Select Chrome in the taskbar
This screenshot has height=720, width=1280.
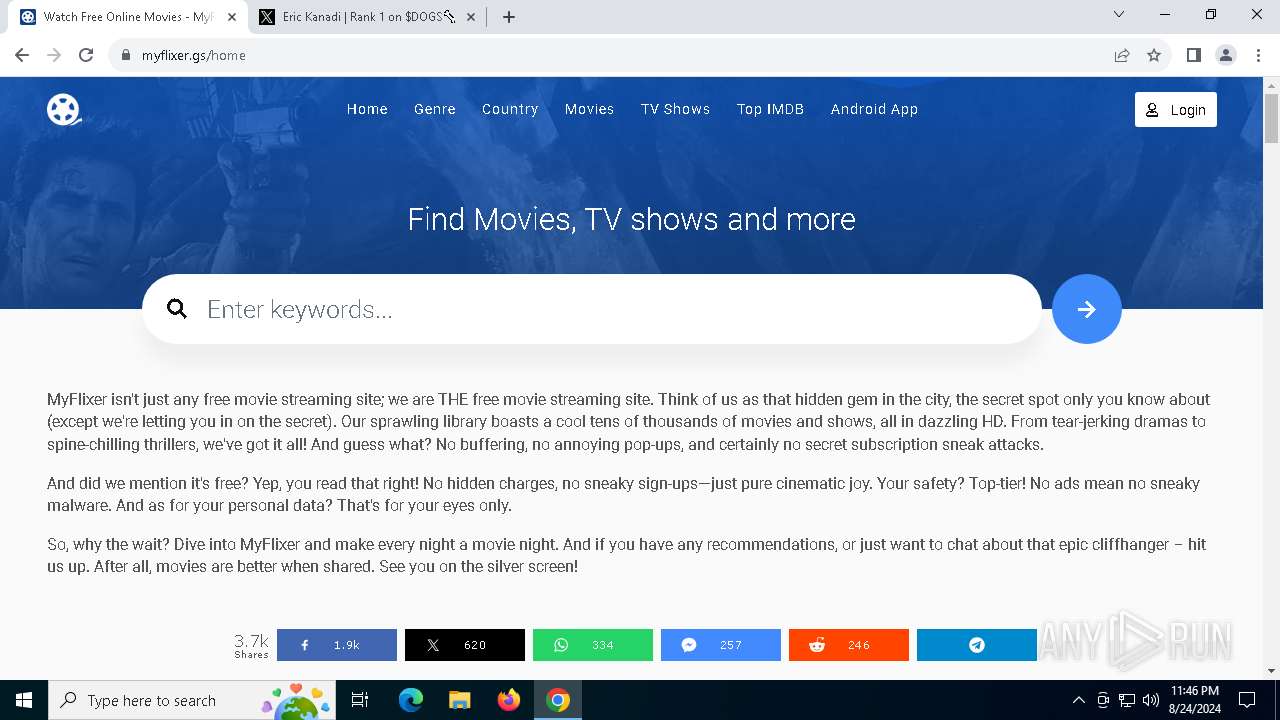point(558,700)
